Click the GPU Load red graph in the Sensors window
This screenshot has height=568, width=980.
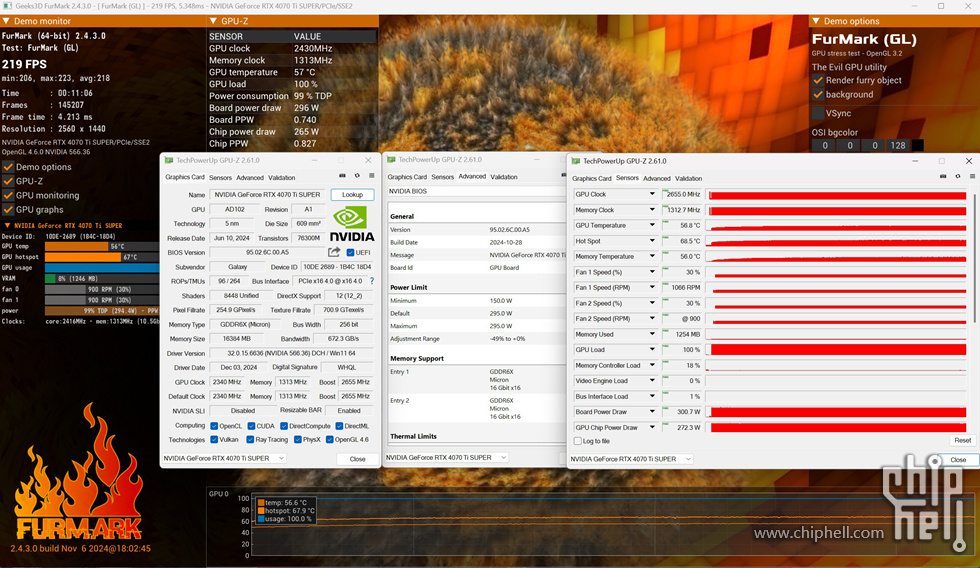[x=838, y=349]
